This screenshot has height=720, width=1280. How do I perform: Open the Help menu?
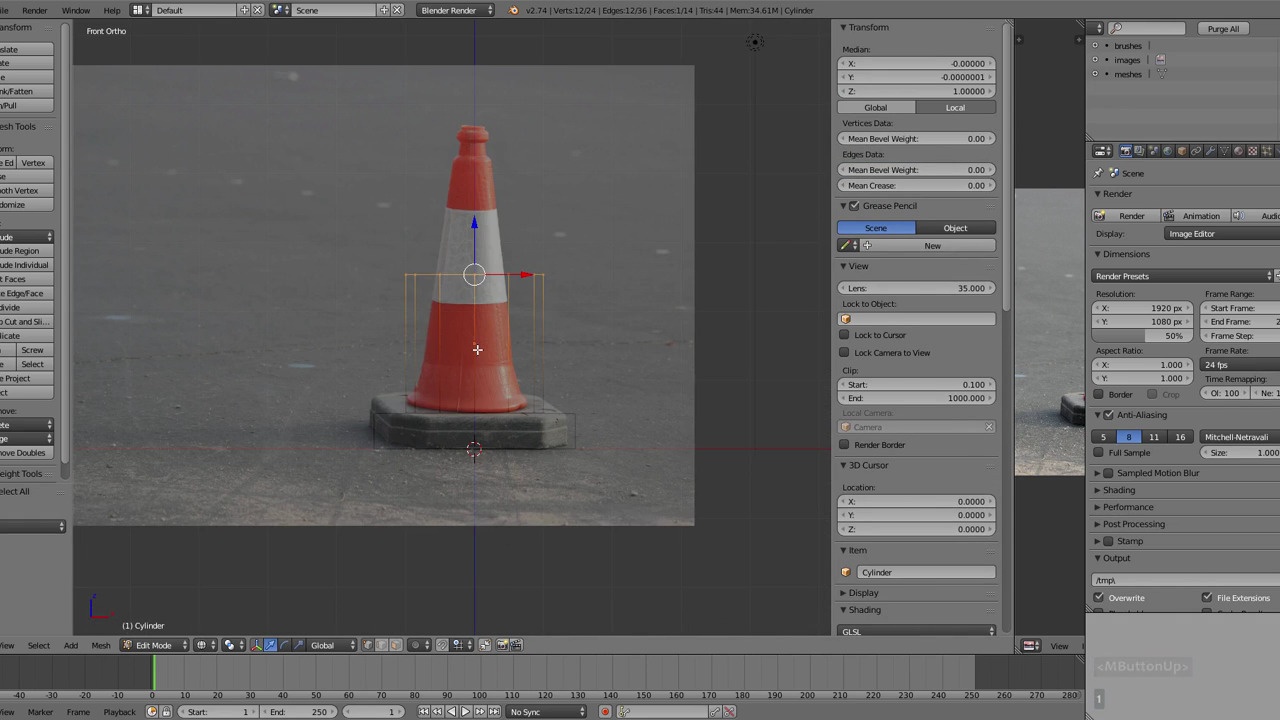pos(112,10)
